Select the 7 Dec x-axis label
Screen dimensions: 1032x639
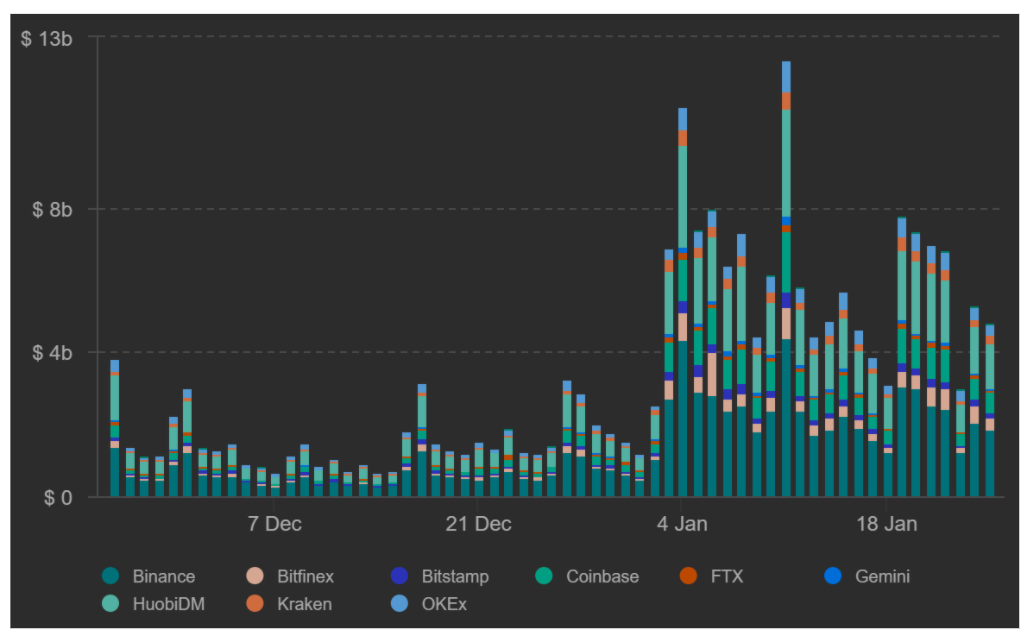click(274, 524)
